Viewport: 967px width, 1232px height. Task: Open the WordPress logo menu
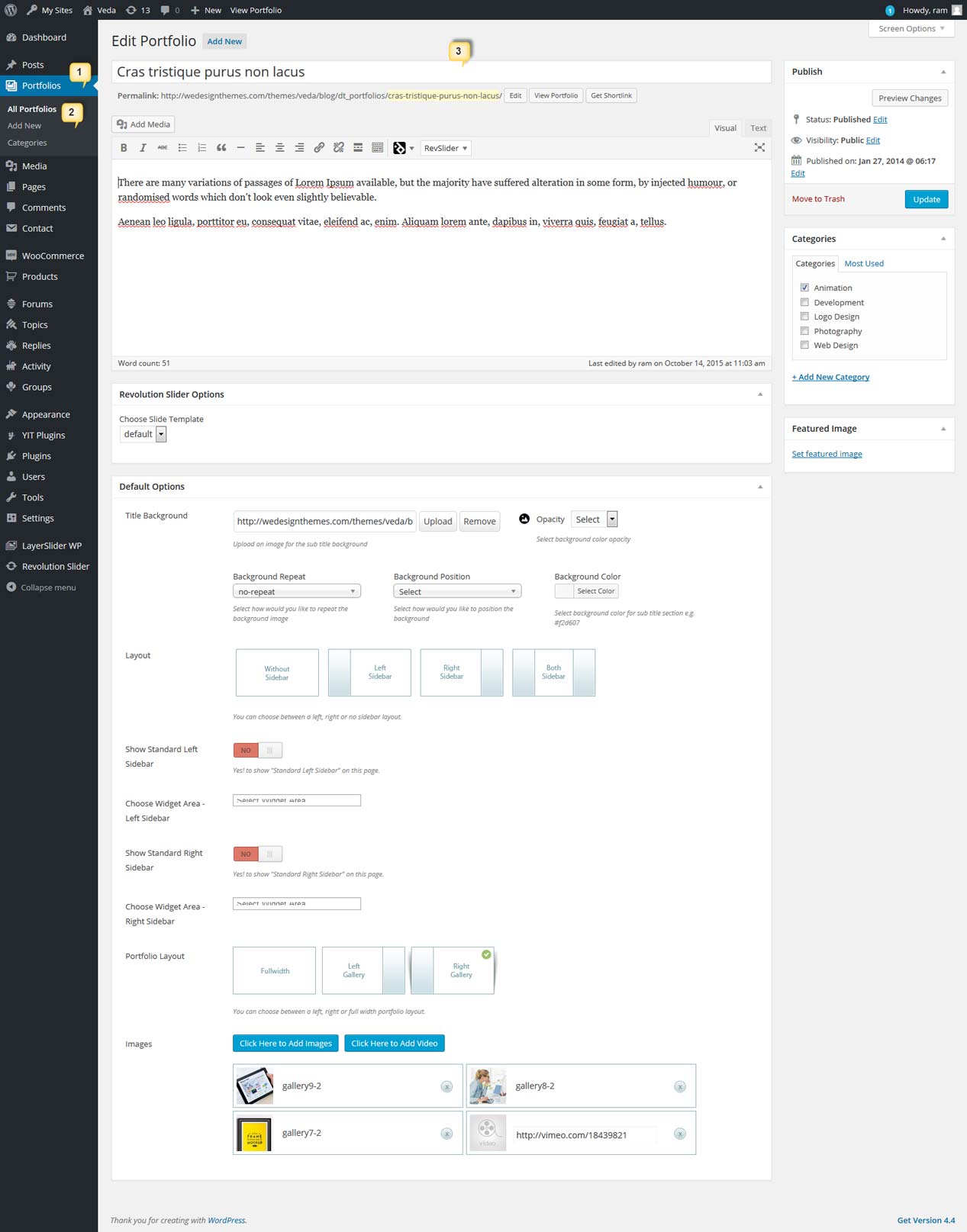11,10
